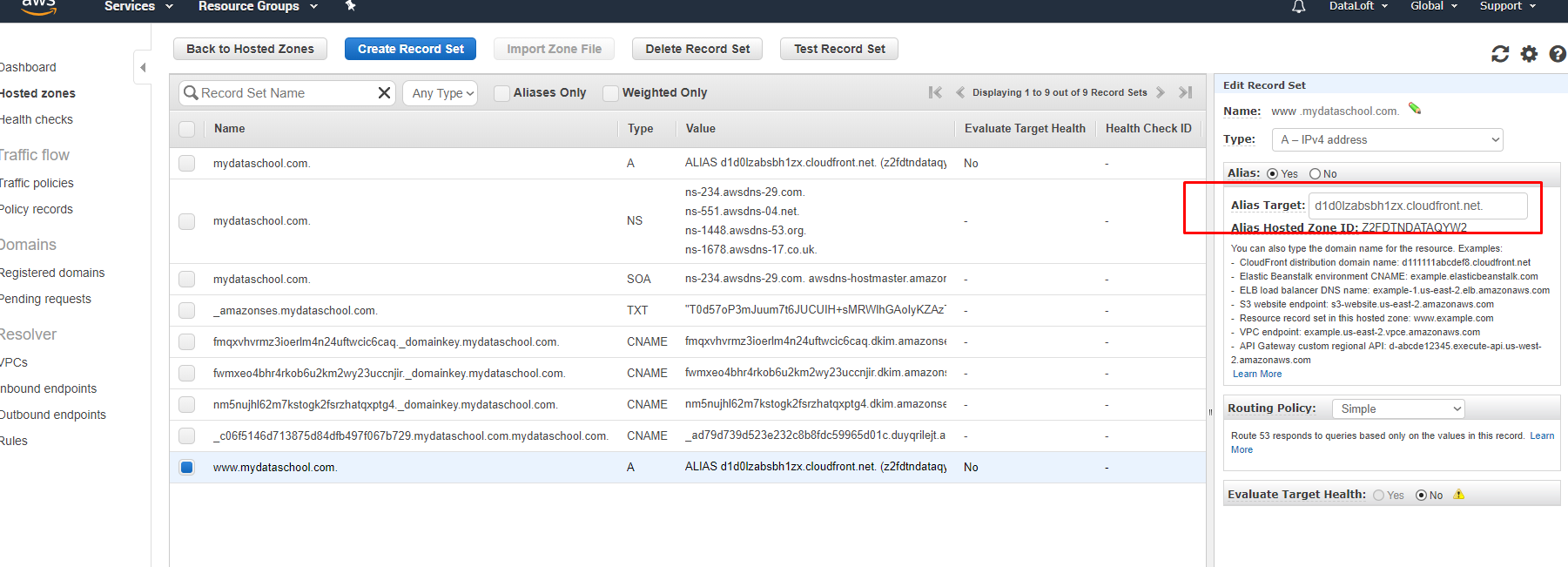
Task: Click the Evaluate Target Health warning icon
Action: coord(1459,495)
